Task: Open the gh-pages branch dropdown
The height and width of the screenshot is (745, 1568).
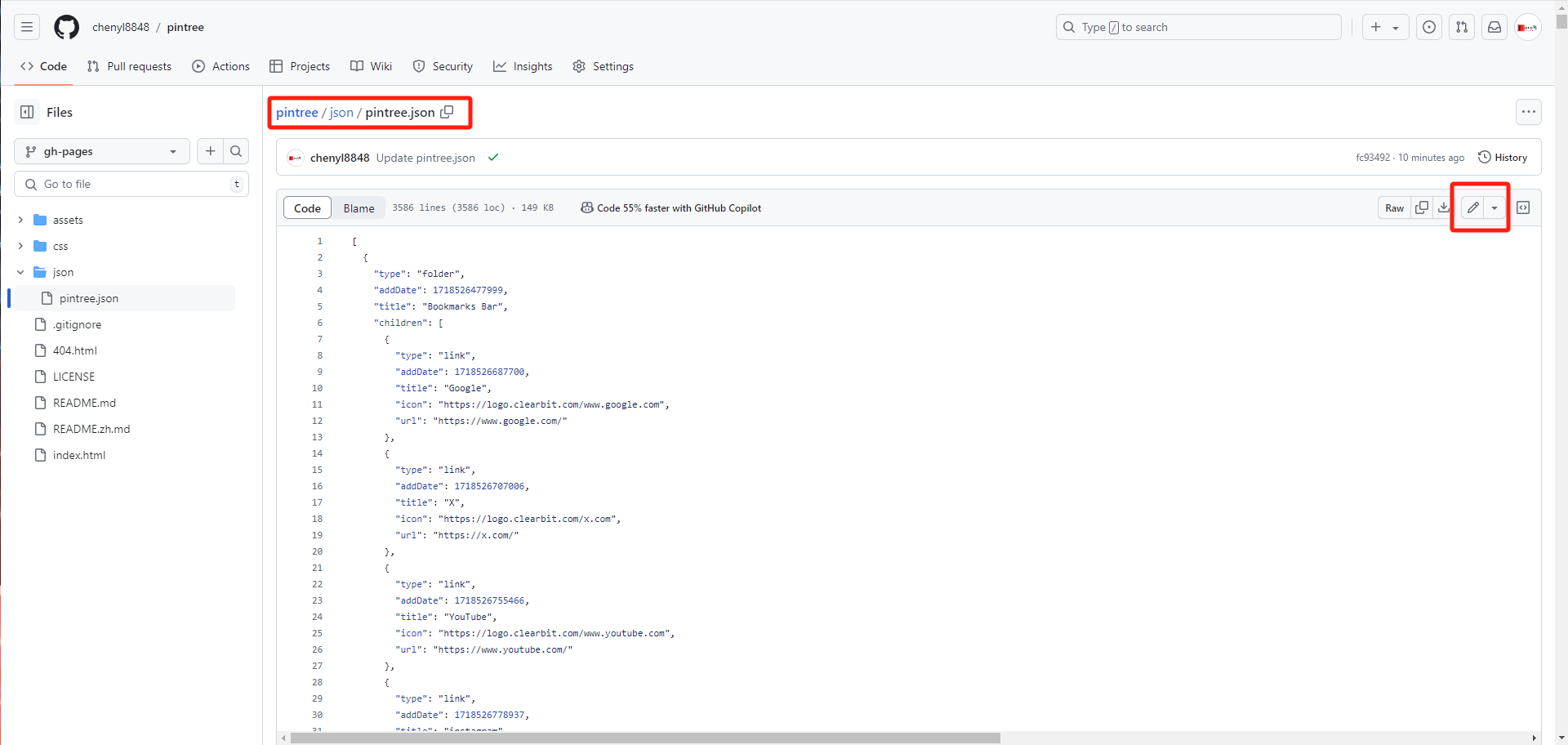Action: [101, 151]
